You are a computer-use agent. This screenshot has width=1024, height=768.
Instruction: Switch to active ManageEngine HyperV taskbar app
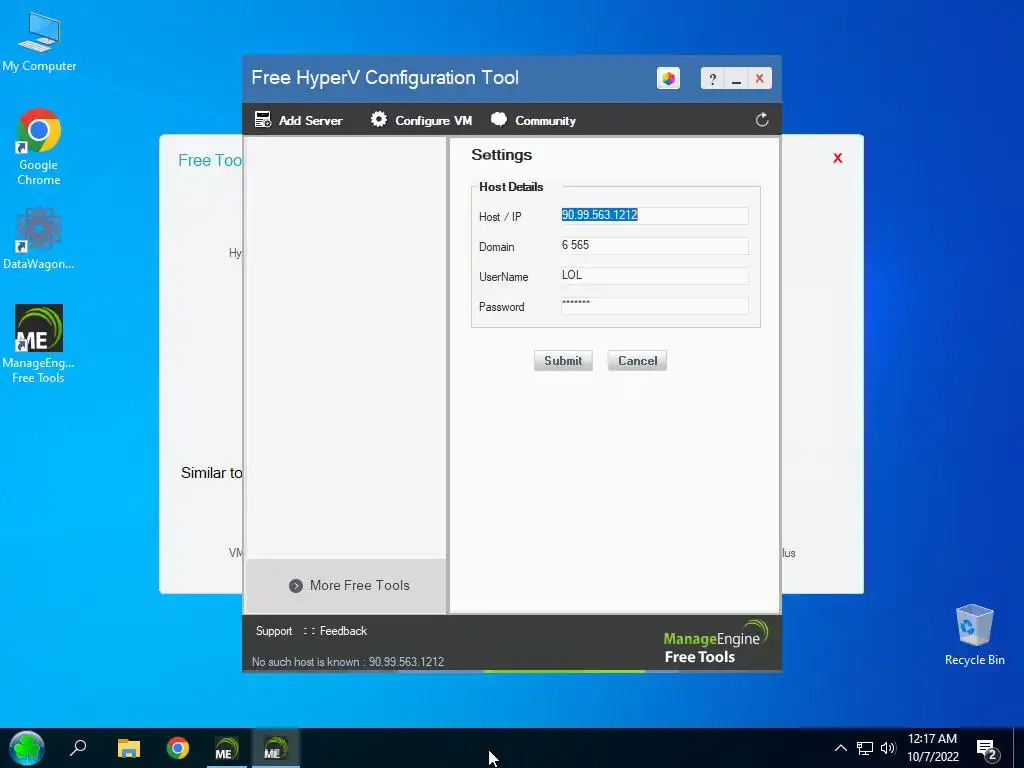click(275, 748)
